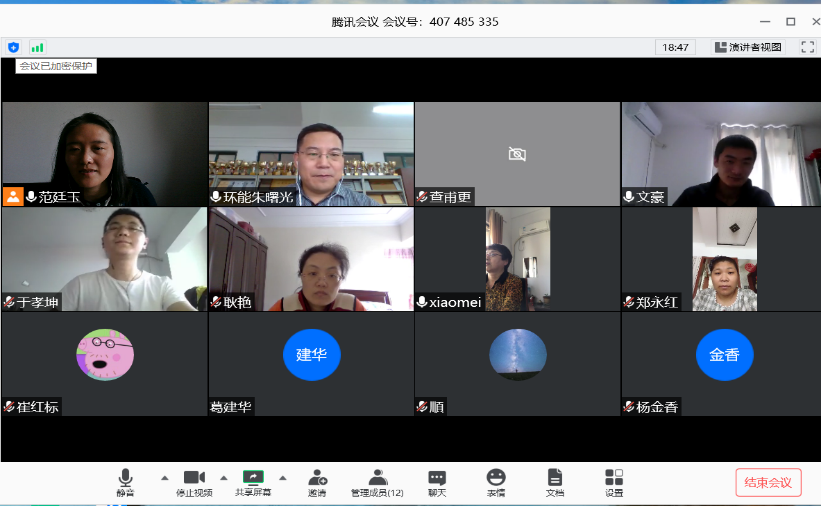Click the green network signal icon
The width and height of the screenshot is (821, 506).
pos(37,47)
